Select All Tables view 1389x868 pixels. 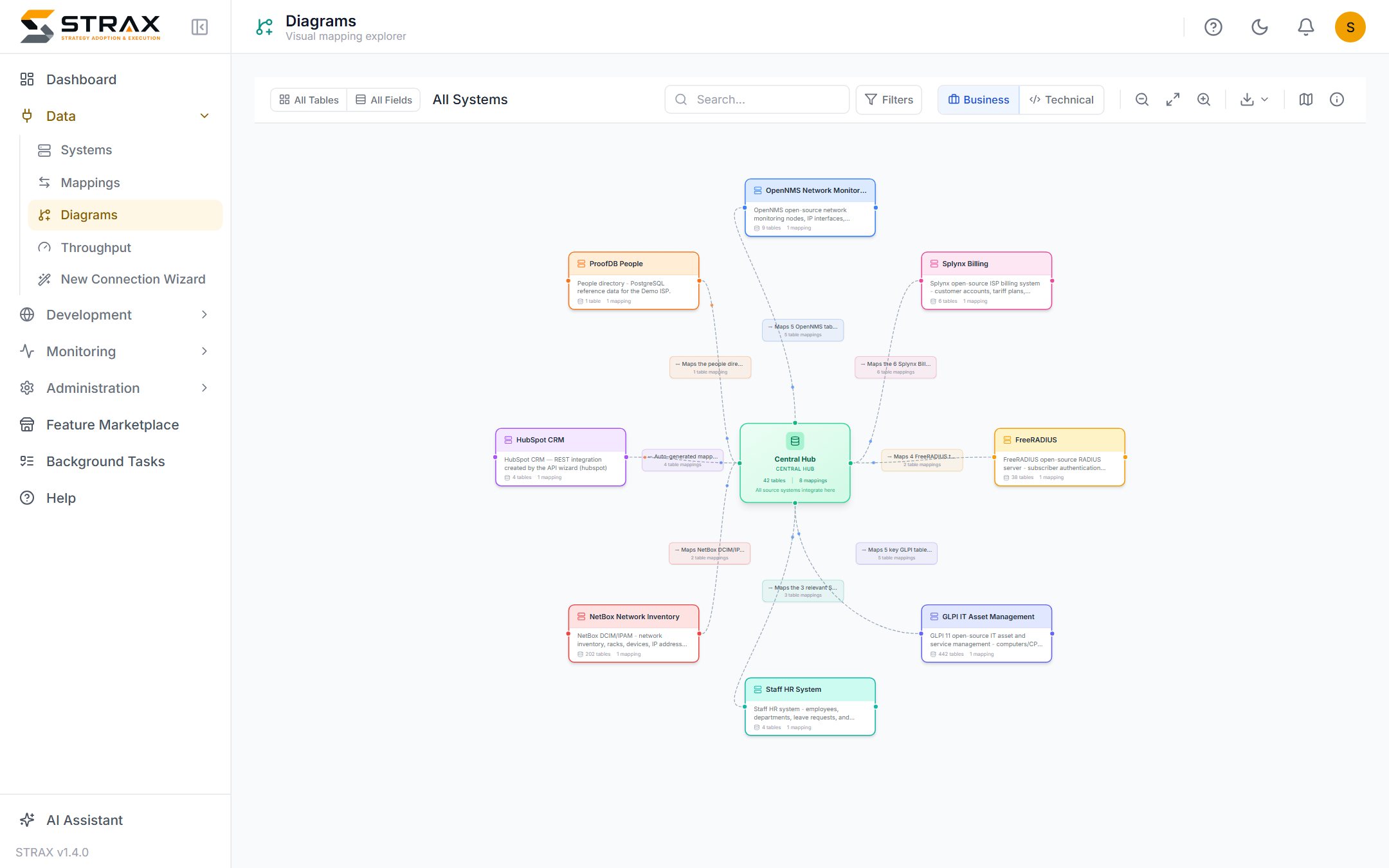pos(309,100)
